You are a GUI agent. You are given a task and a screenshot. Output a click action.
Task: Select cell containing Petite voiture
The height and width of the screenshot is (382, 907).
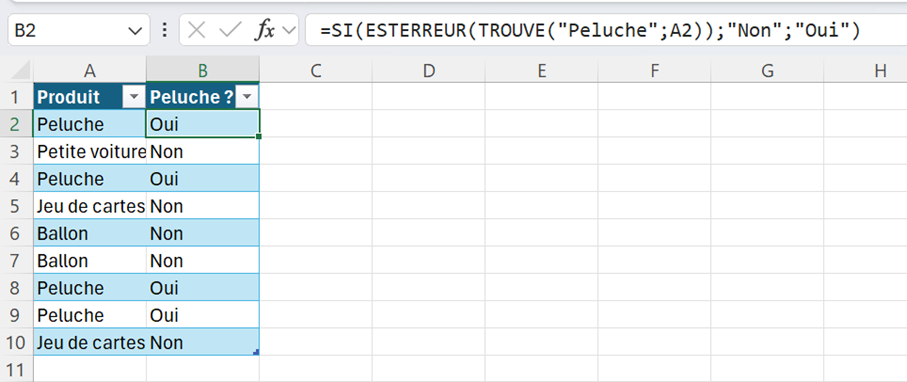coord(90,152)
